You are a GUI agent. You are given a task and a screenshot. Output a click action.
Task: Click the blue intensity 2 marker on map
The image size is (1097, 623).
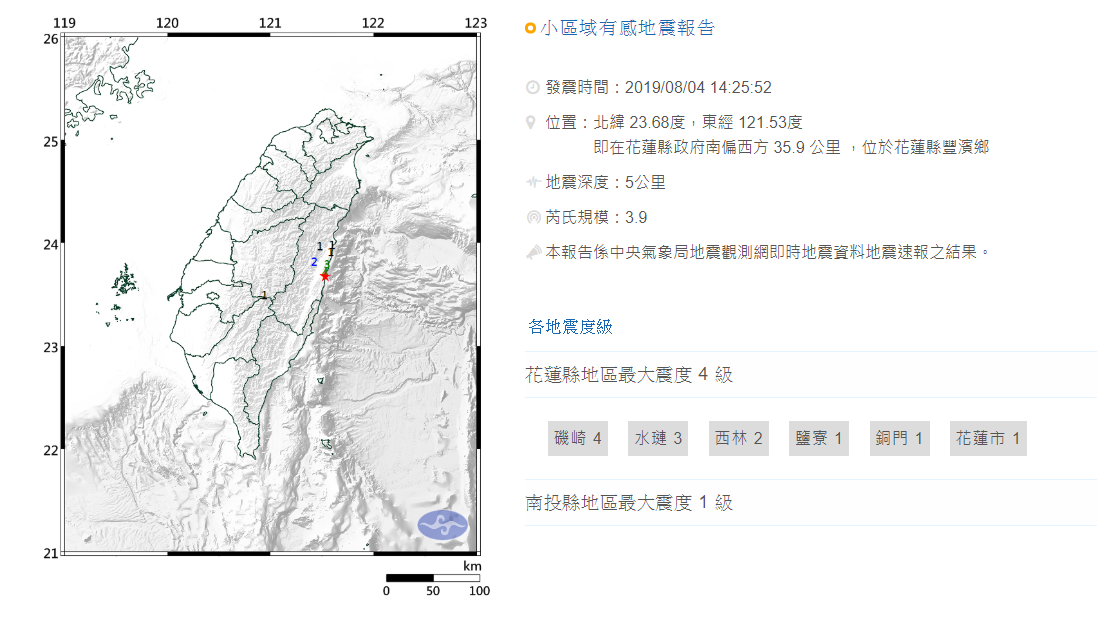click(x=314, y=262)
